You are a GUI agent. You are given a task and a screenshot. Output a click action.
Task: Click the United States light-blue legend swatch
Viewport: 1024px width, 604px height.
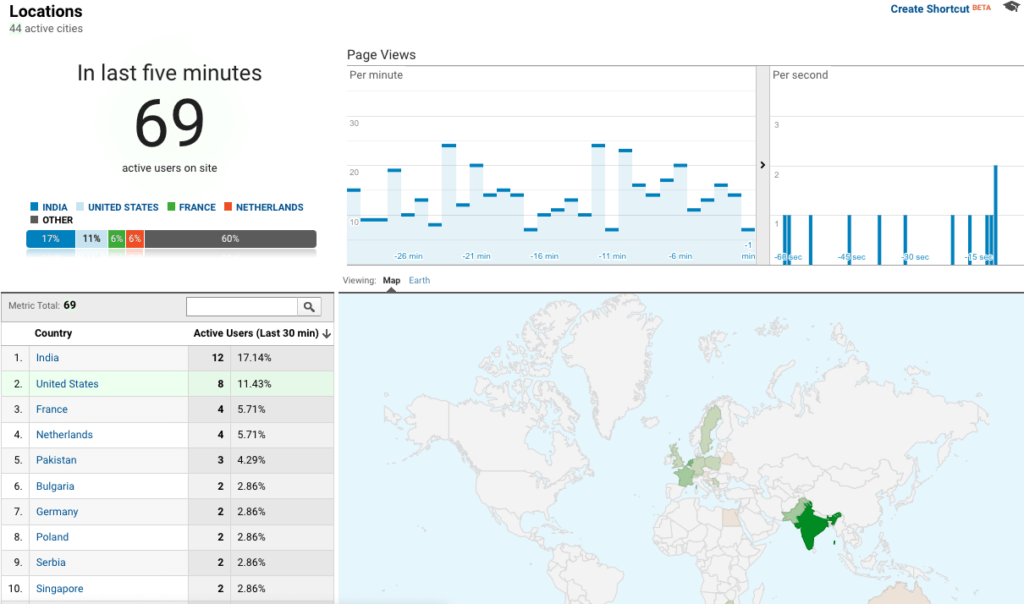(x=80, y=206)
